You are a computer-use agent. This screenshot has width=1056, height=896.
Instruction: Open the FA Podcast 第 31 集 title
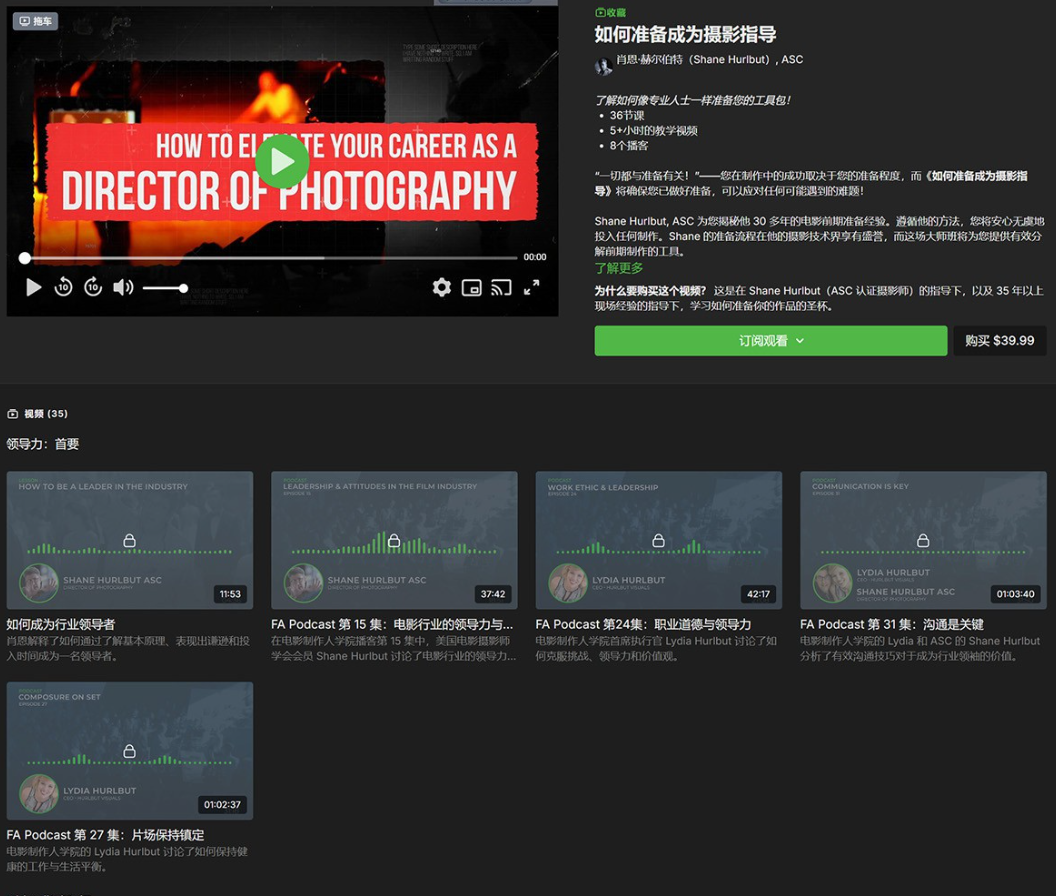click(x=892, y=625)
